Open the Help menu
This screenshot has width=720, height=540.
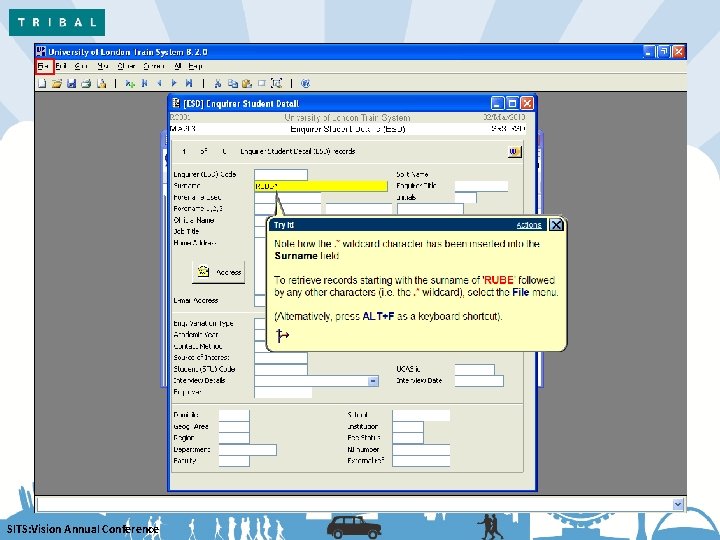pyautogui.click(x=195, y=67)
